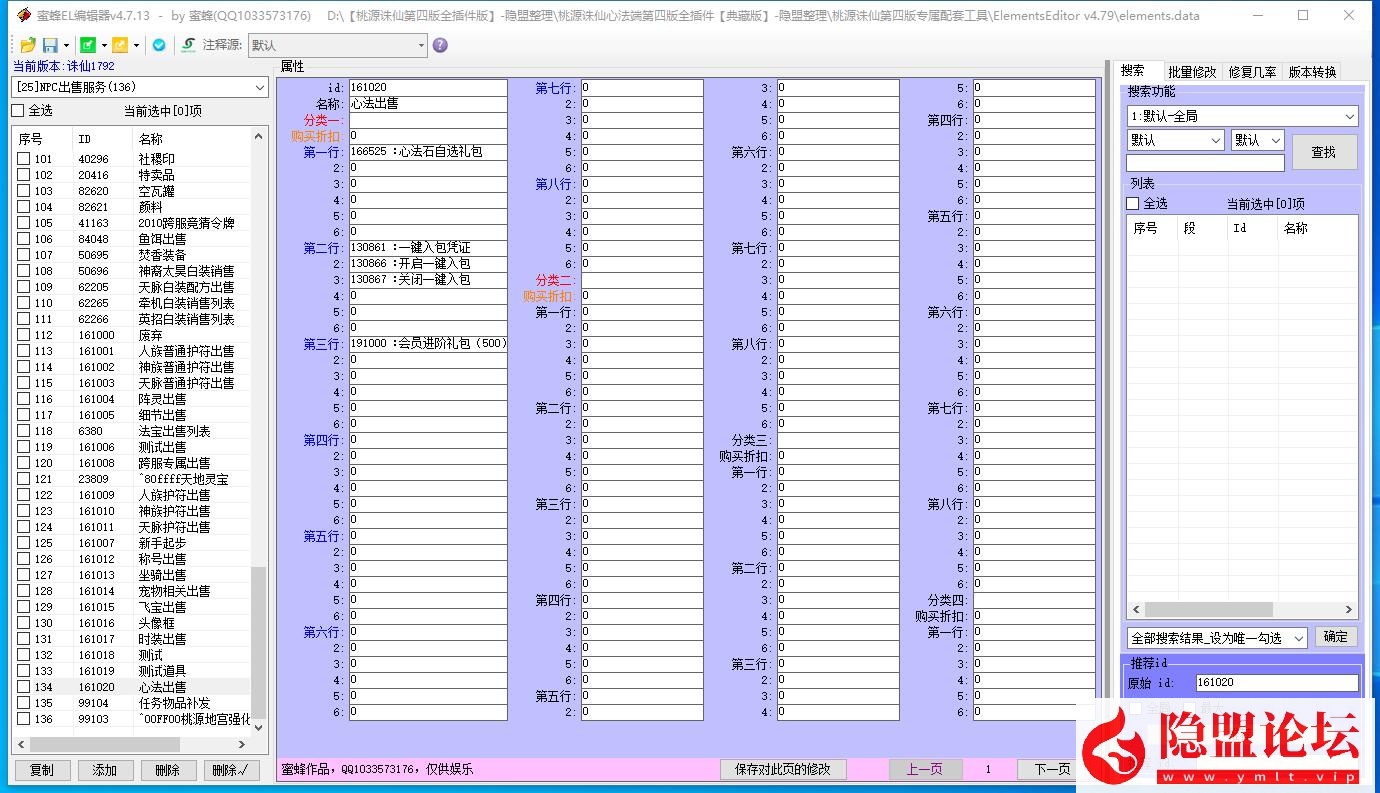The image size is (1380, 793).
Task: Check the box for row 101 社稷印
Action: pos(23,159)
